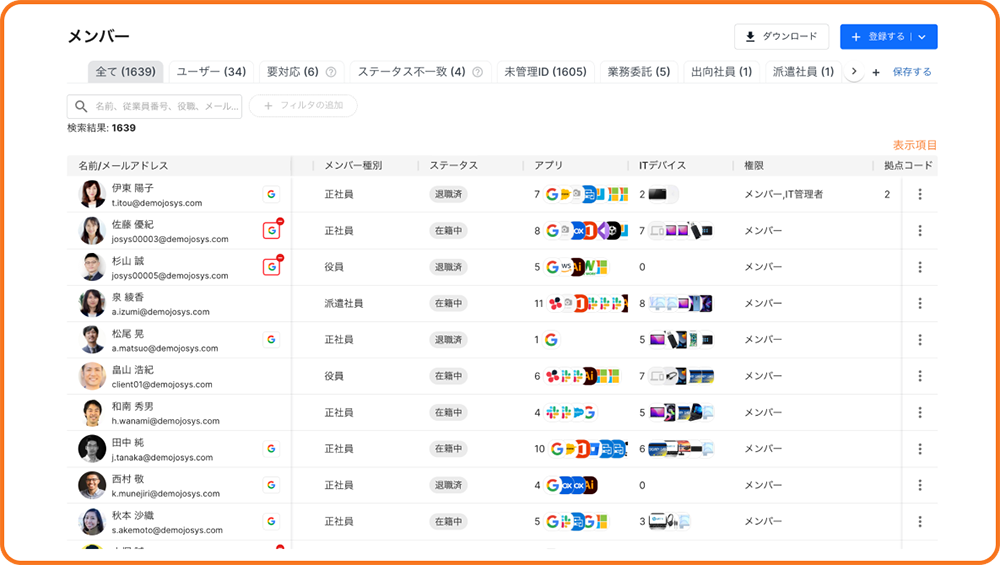Show more tabs with right chevron
1000x565 pixels.
[854, 71]
